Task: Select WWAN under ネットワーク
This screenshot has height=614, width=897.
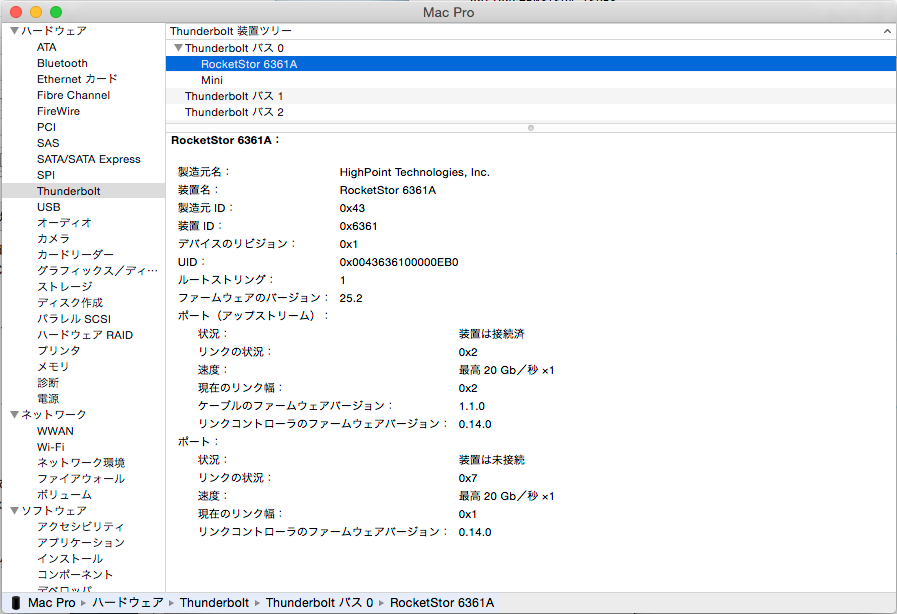Action: (x=55, y=431)
